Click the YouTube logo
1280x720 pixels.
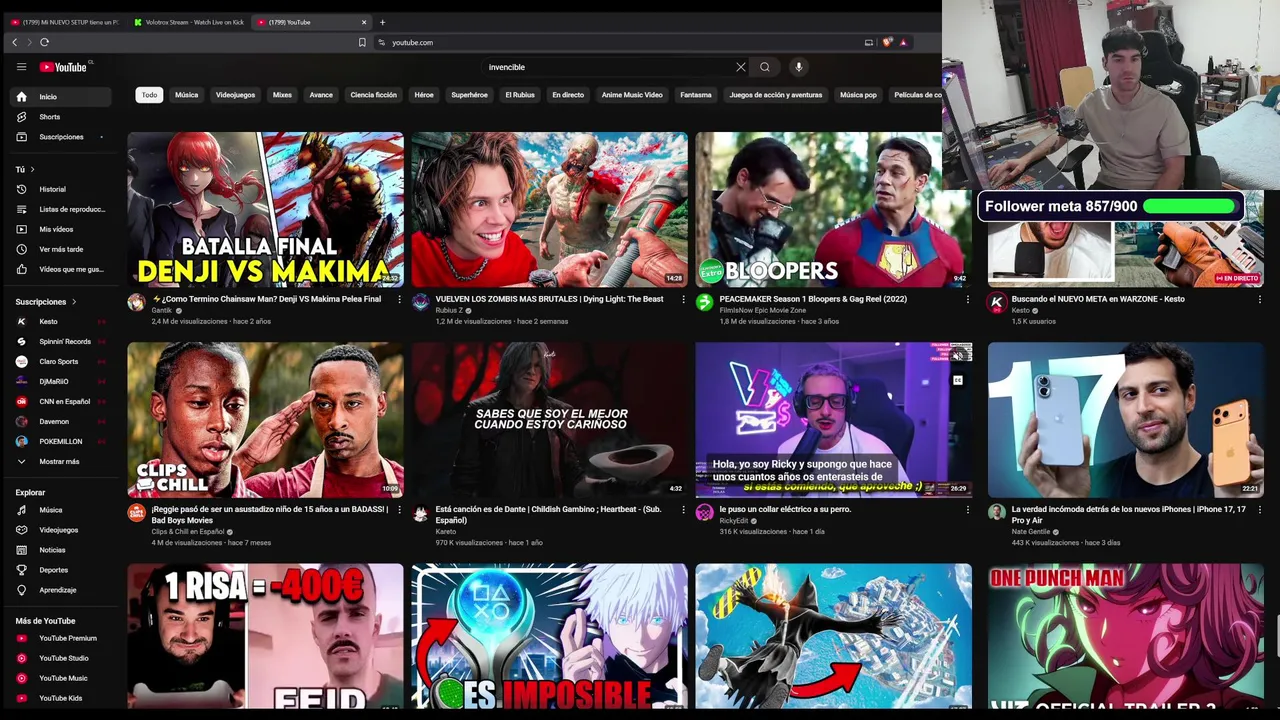pyautogui.click(x=64, y=67)
